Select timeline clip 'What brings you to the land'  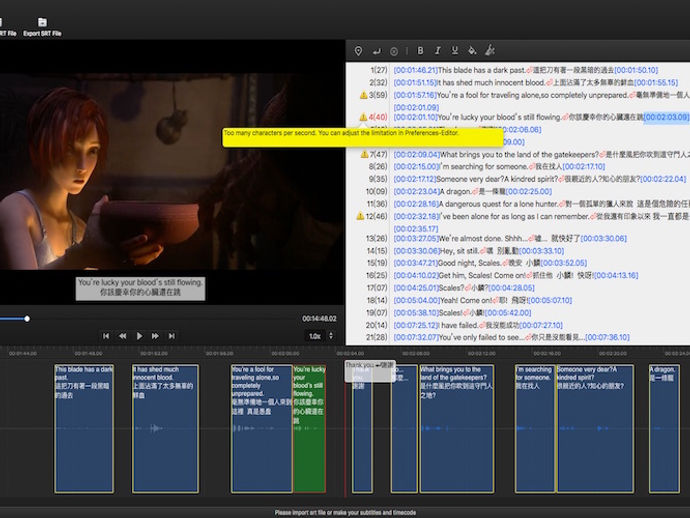(457, 428)
